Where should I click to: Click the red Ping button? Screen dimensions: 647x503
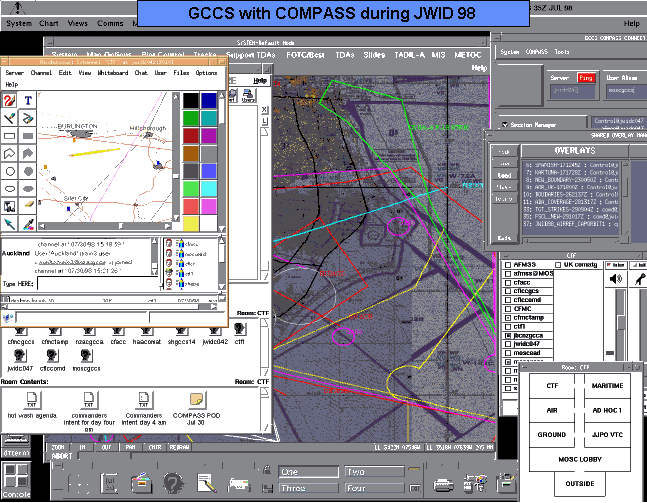(x=586, y=78)
